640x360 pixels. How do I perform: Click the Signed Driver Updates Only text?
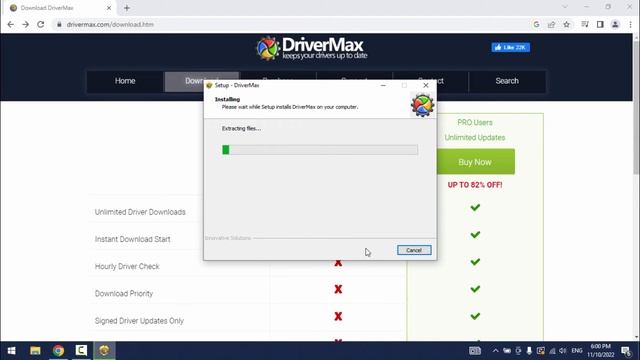pyautogui.click(x=139, y=321)
